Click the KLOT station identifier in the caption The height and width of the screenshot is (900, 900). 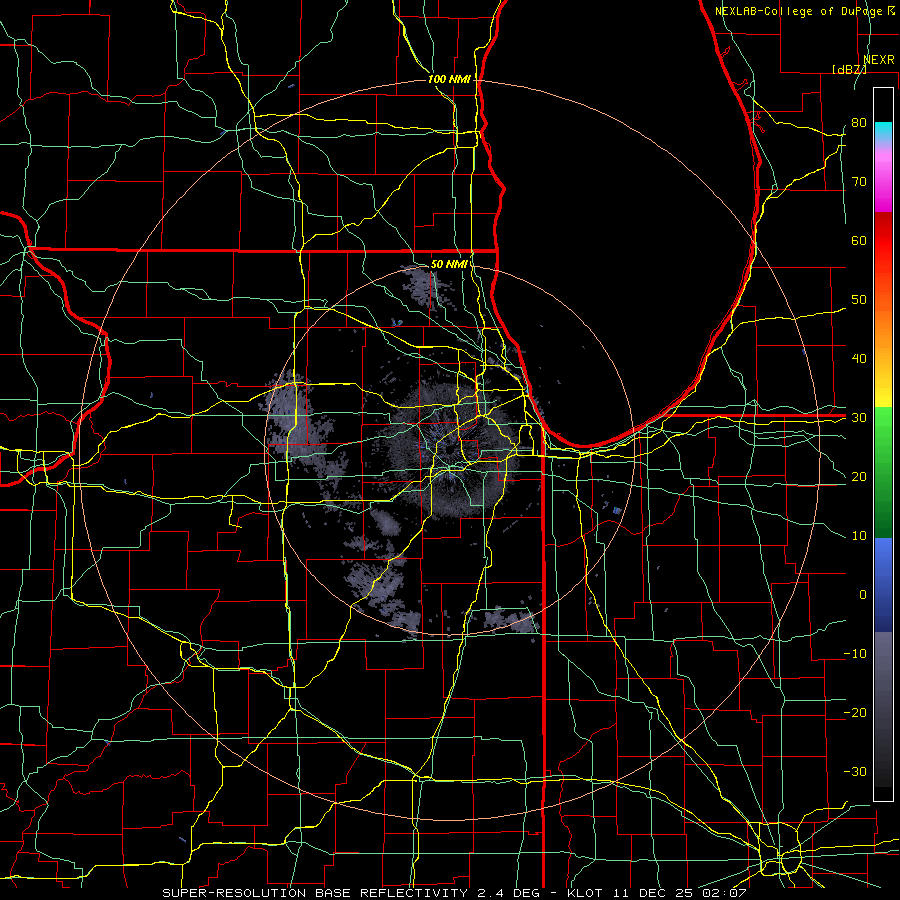pos(585,893)
